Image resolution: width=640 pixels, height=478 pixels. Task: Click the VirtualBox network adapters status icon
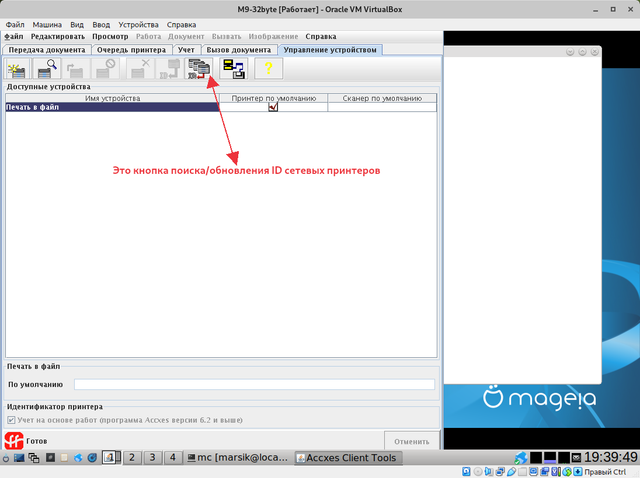tap(500, 472)
